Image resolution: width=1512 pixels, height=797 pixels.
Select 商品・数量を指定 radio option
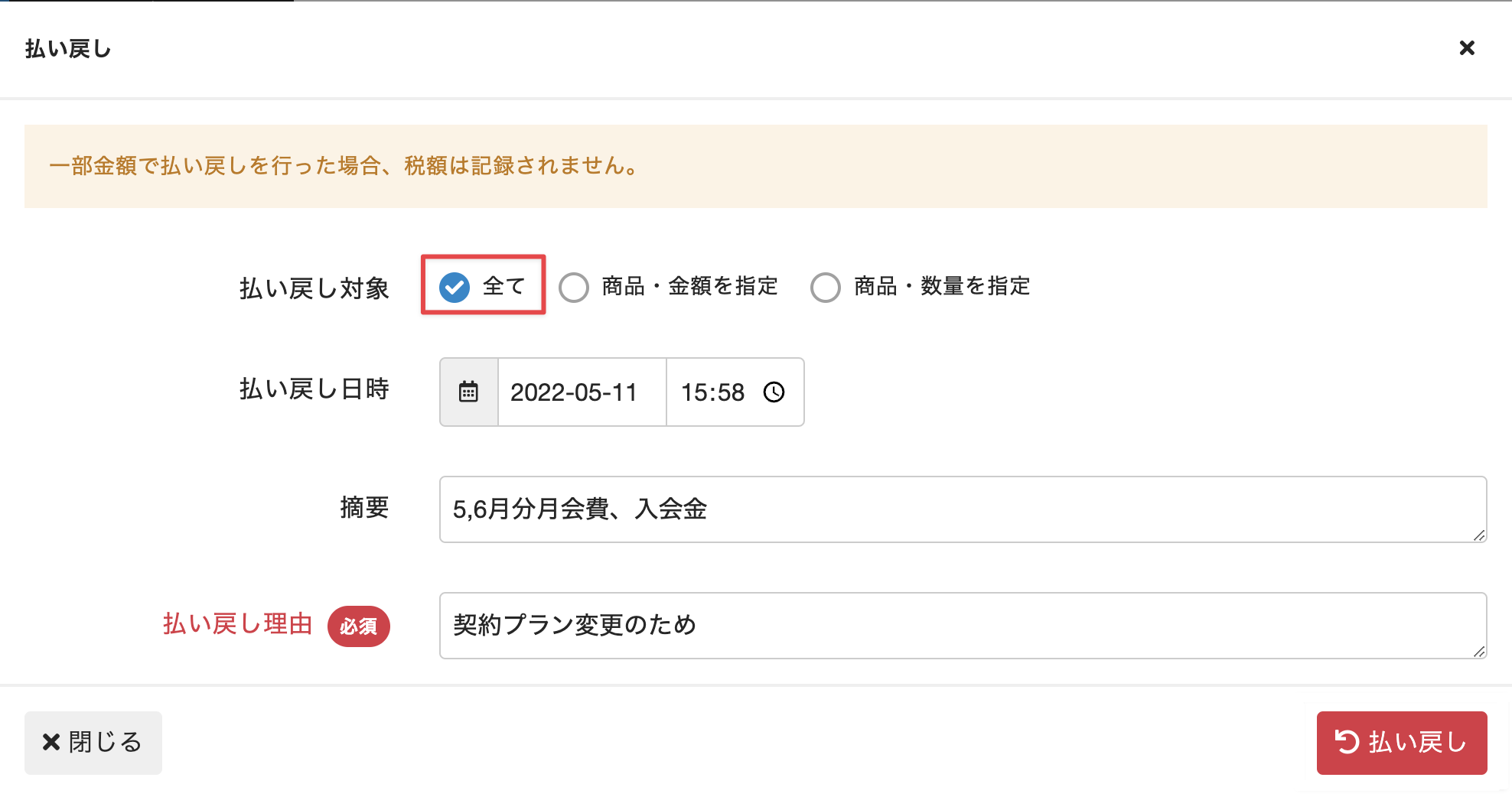pyautogui.click(x=826, y=288)
